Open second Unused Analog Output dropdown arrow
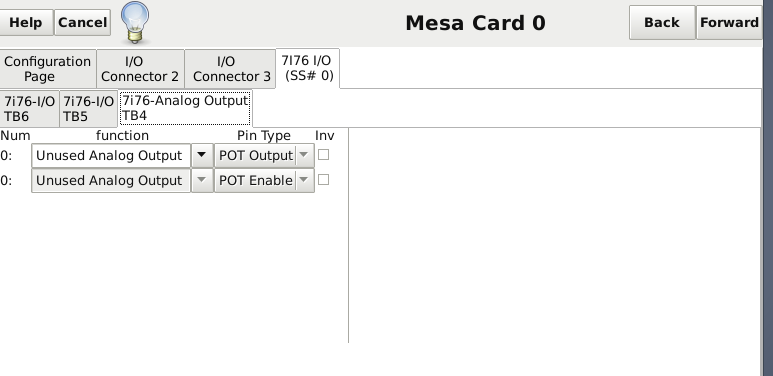773x376 pixels. (x=202, y=180)
